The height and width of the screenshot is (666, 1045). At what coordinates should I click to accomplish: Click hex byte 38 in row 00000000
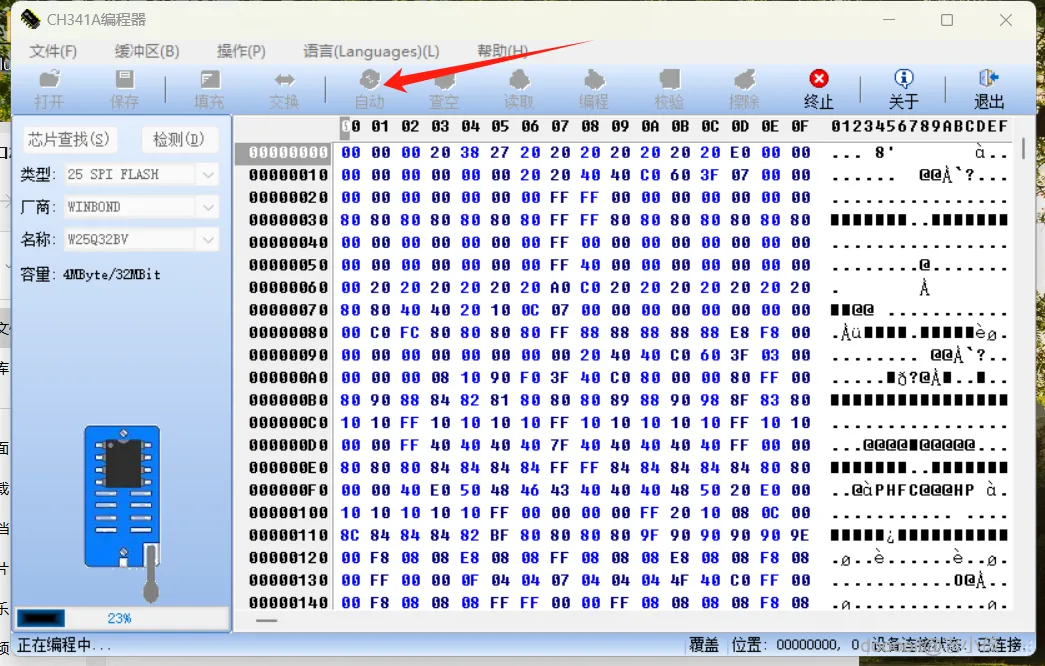click(x=470, y=153)
